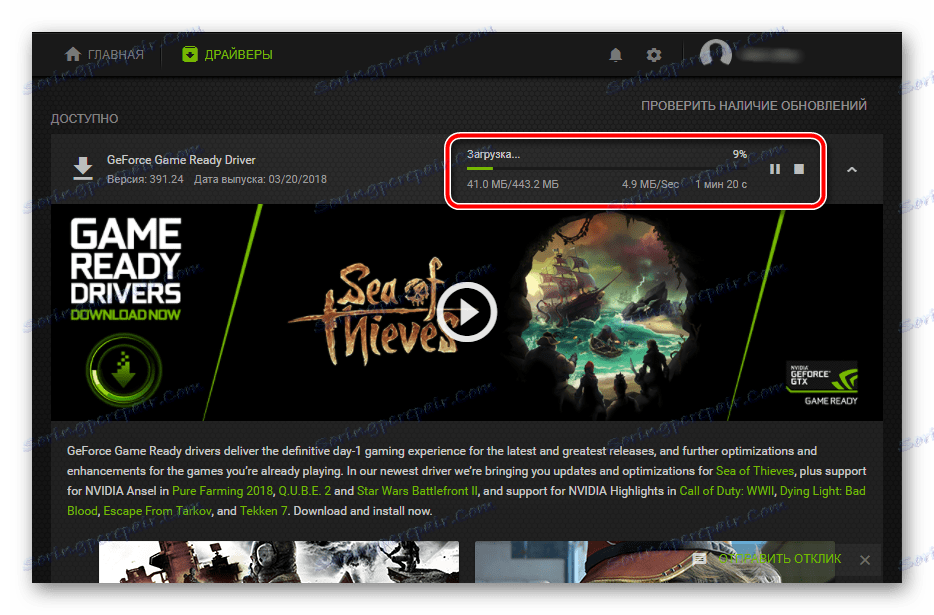934x615 pixels.
Task: Click the Доступно section header
Action: tap(84, 119)
